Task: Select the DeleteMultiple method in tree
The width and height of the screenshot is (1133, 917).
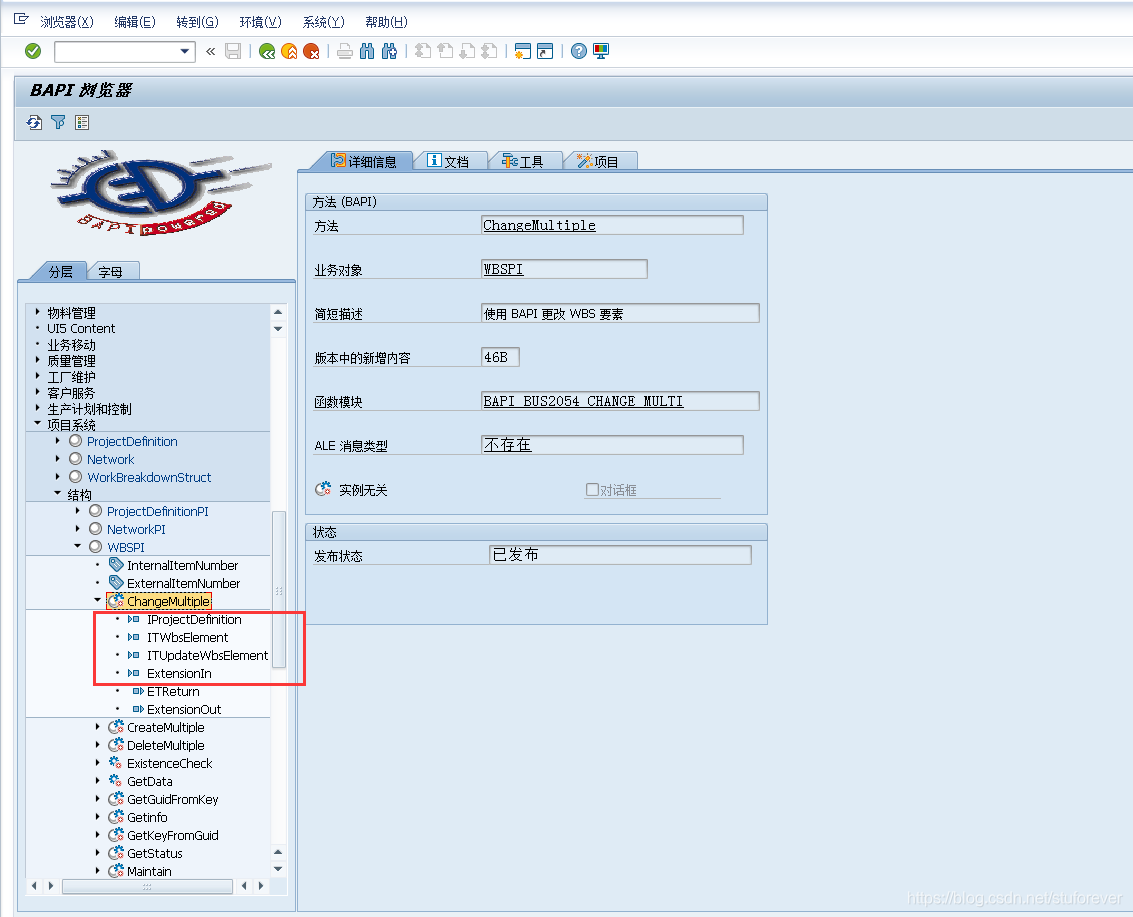Action: click(x=165, y=745)
